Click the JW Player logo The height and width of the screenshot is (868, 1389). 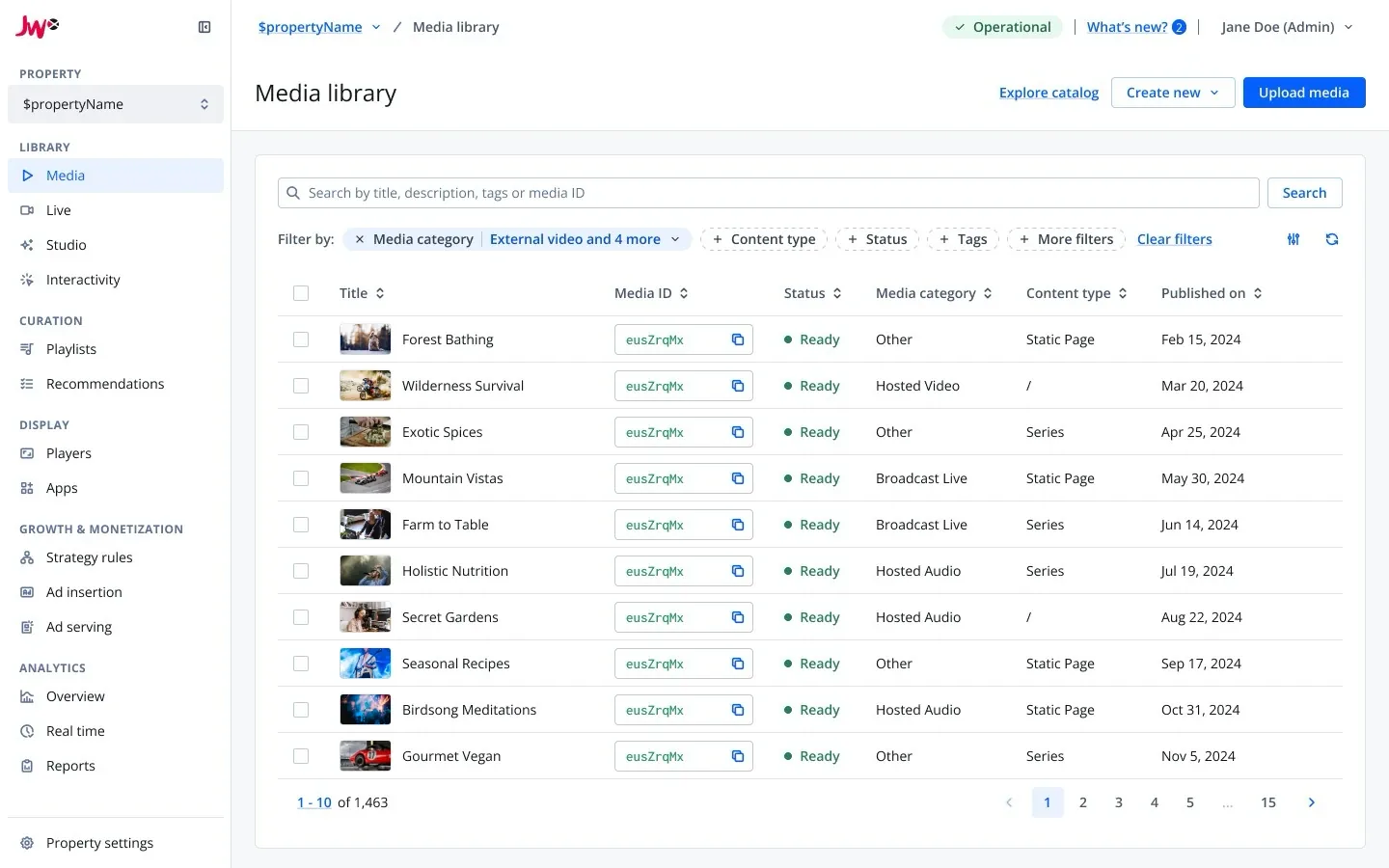(x=37, y=27)
